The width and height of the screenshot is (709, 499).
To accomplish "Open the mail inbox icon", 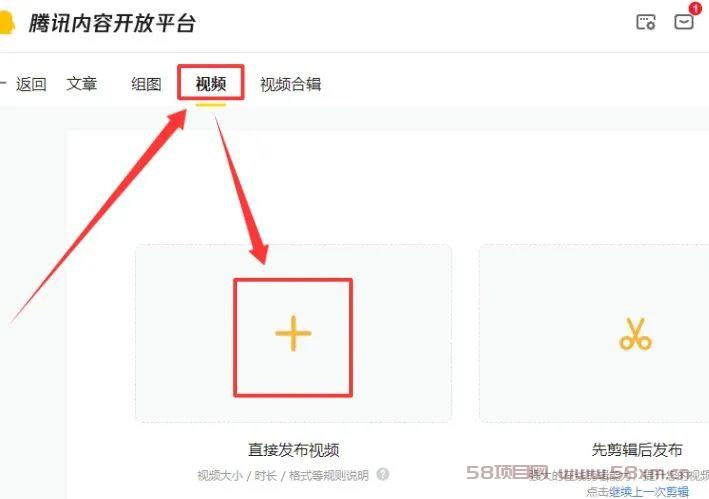I will tap(684, 22).
